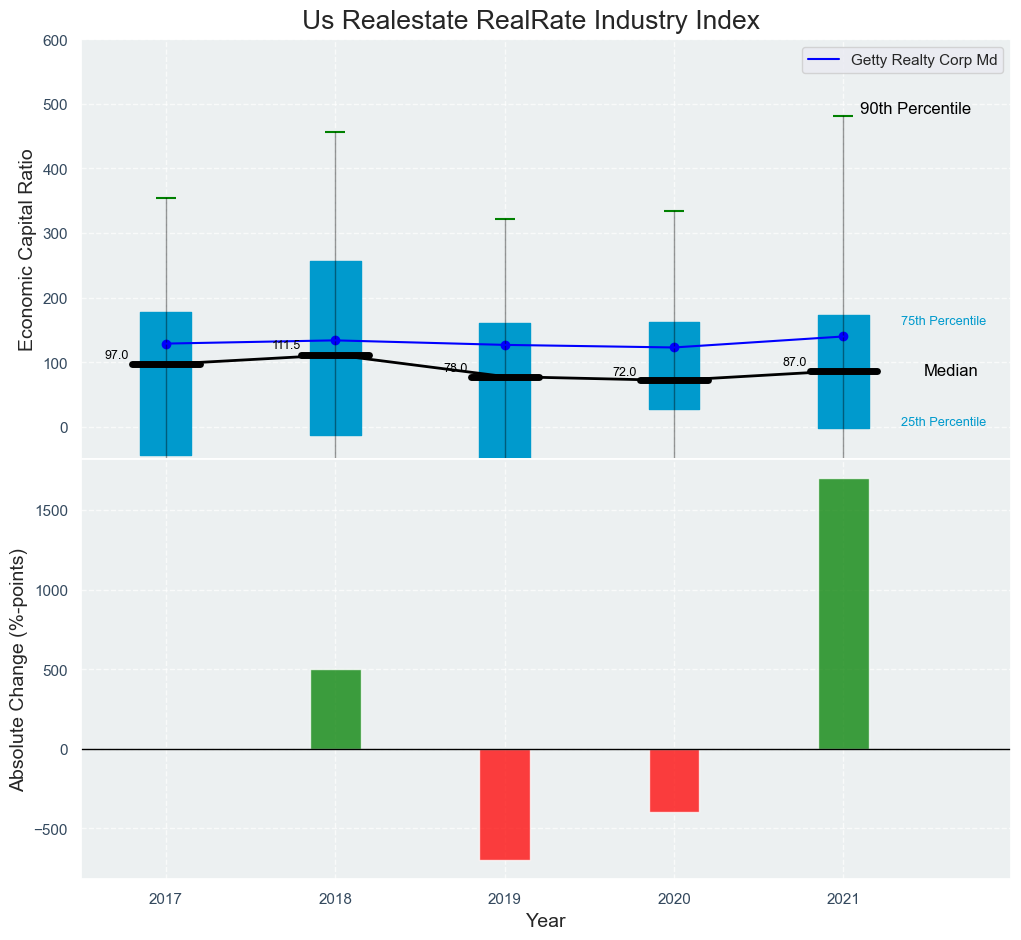This screenshot has width=1021, height=940.
Task: Click the Economic Capital Ratio axis label
Action: pyautogui.click(x=27, y=250)
